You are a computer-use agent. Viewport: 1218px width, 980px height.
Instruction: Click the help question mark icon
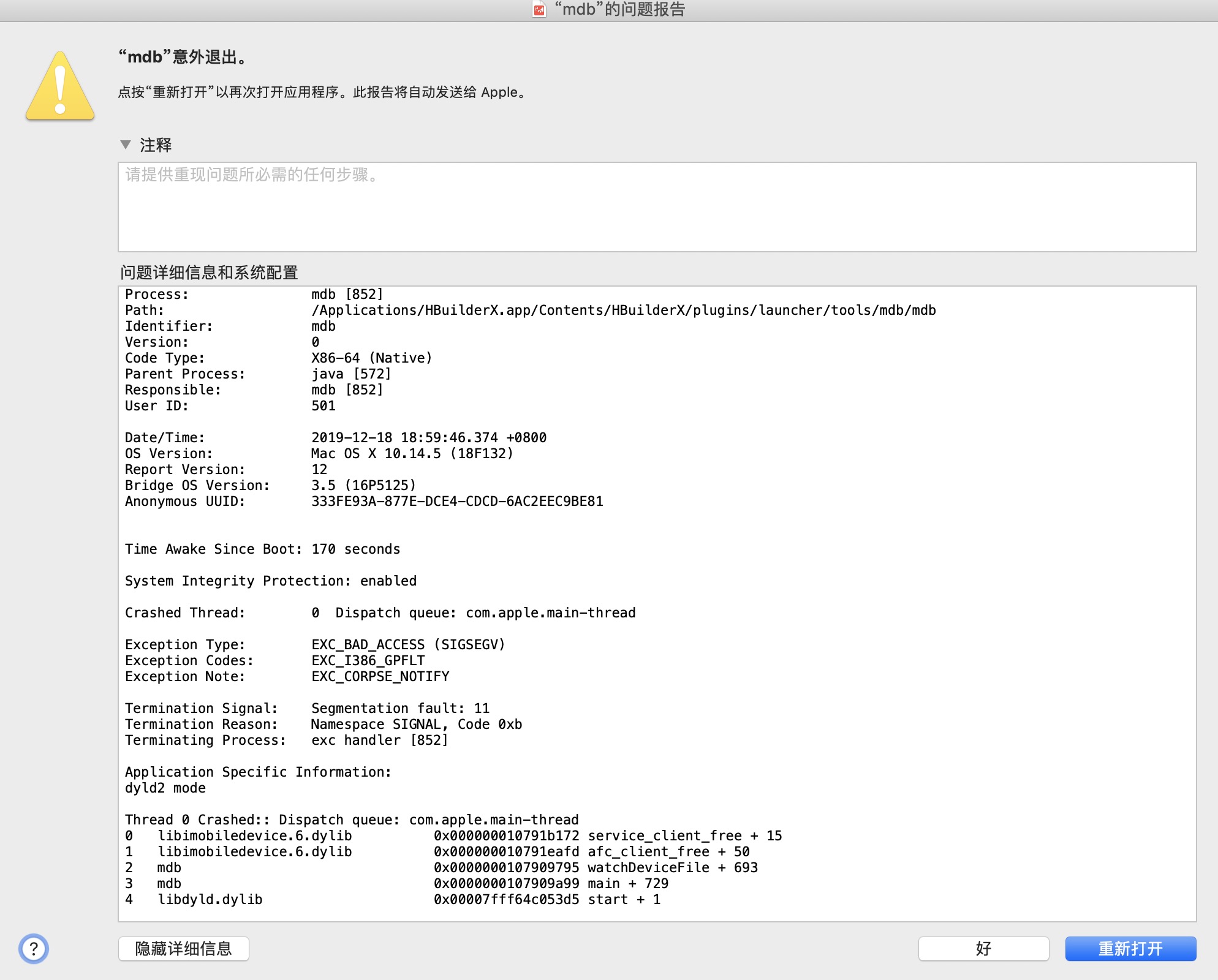click(x=34, y=949)
